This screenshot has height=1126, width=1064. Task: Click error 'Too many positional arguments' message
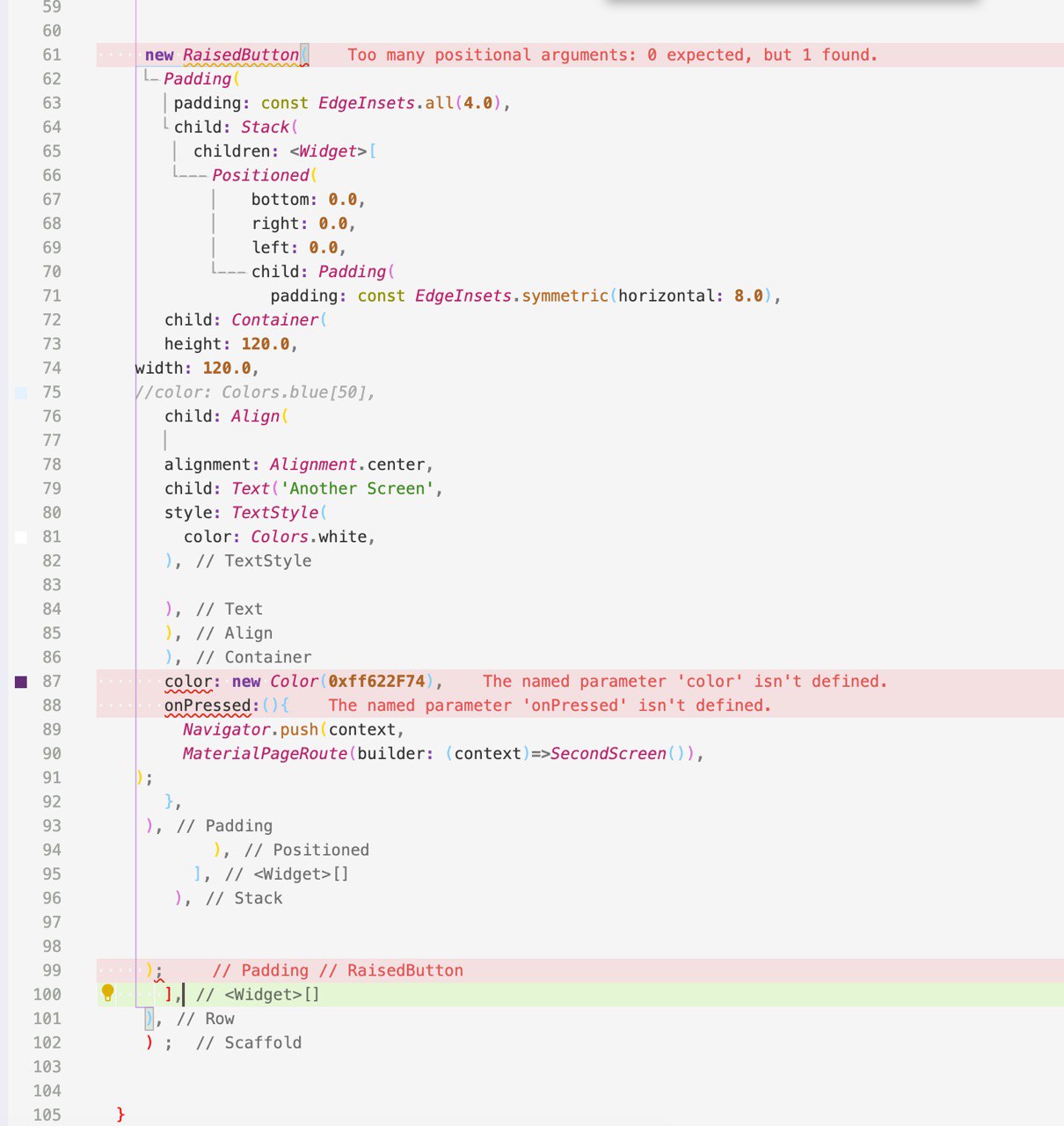(612, 55)
